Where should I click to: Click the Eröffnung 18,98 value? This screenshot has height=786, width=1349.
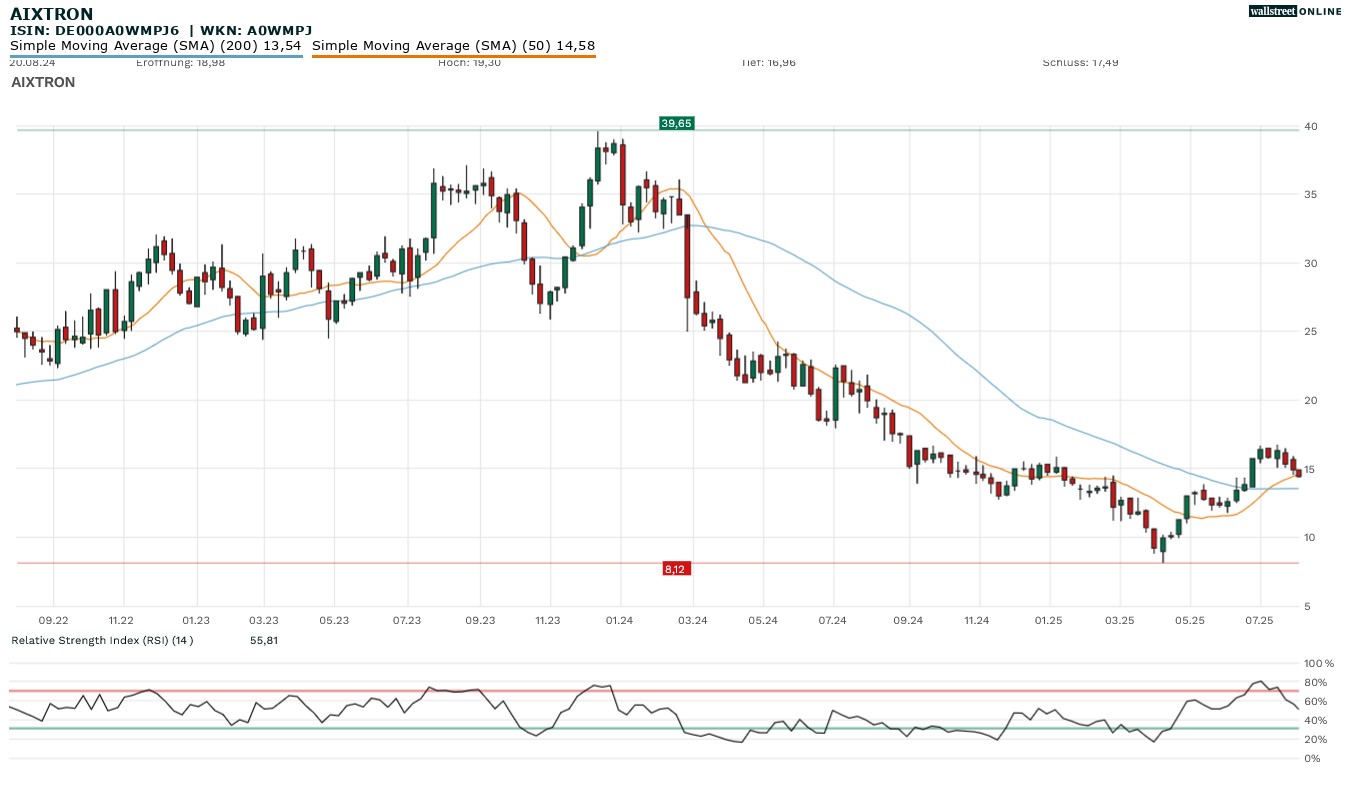pyautogui.click(x=179, y=62)
